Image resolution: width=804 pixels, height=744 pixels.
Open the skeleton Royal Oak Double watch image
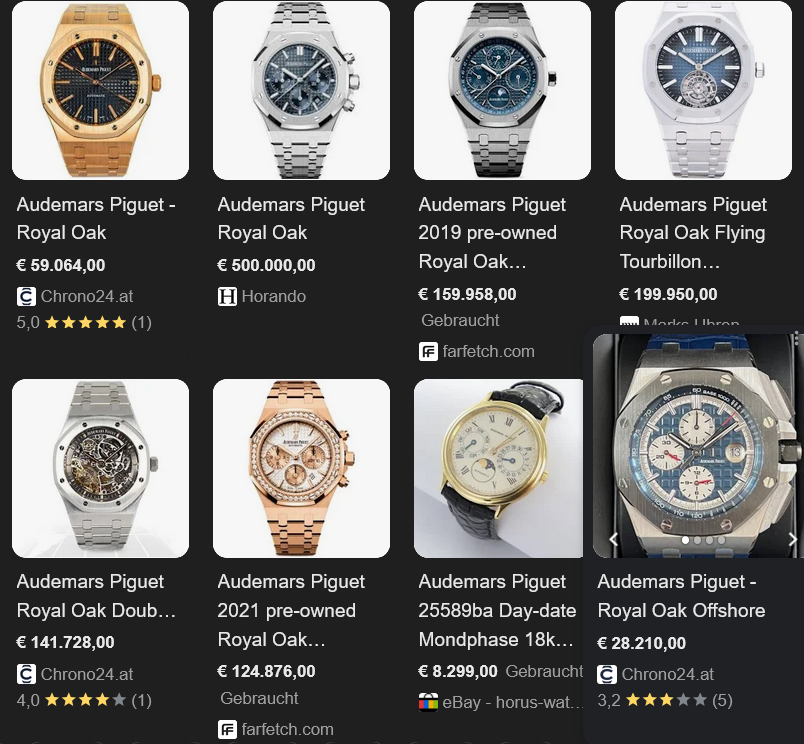100,468
